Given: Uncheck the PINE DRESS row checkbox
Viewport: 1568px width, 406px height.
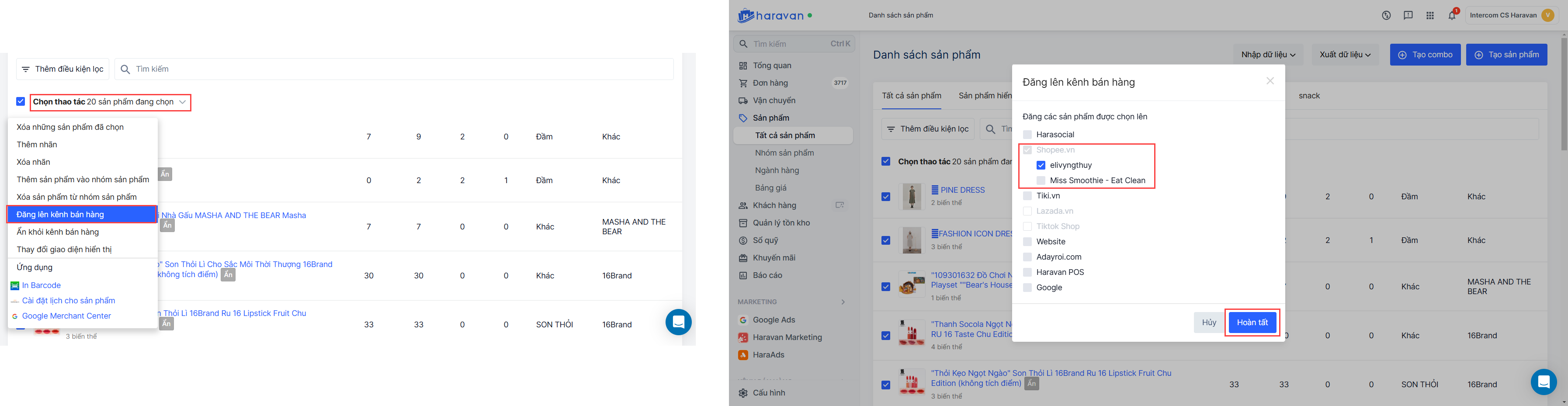Looking at the screenshot, I should pos(886,197).
